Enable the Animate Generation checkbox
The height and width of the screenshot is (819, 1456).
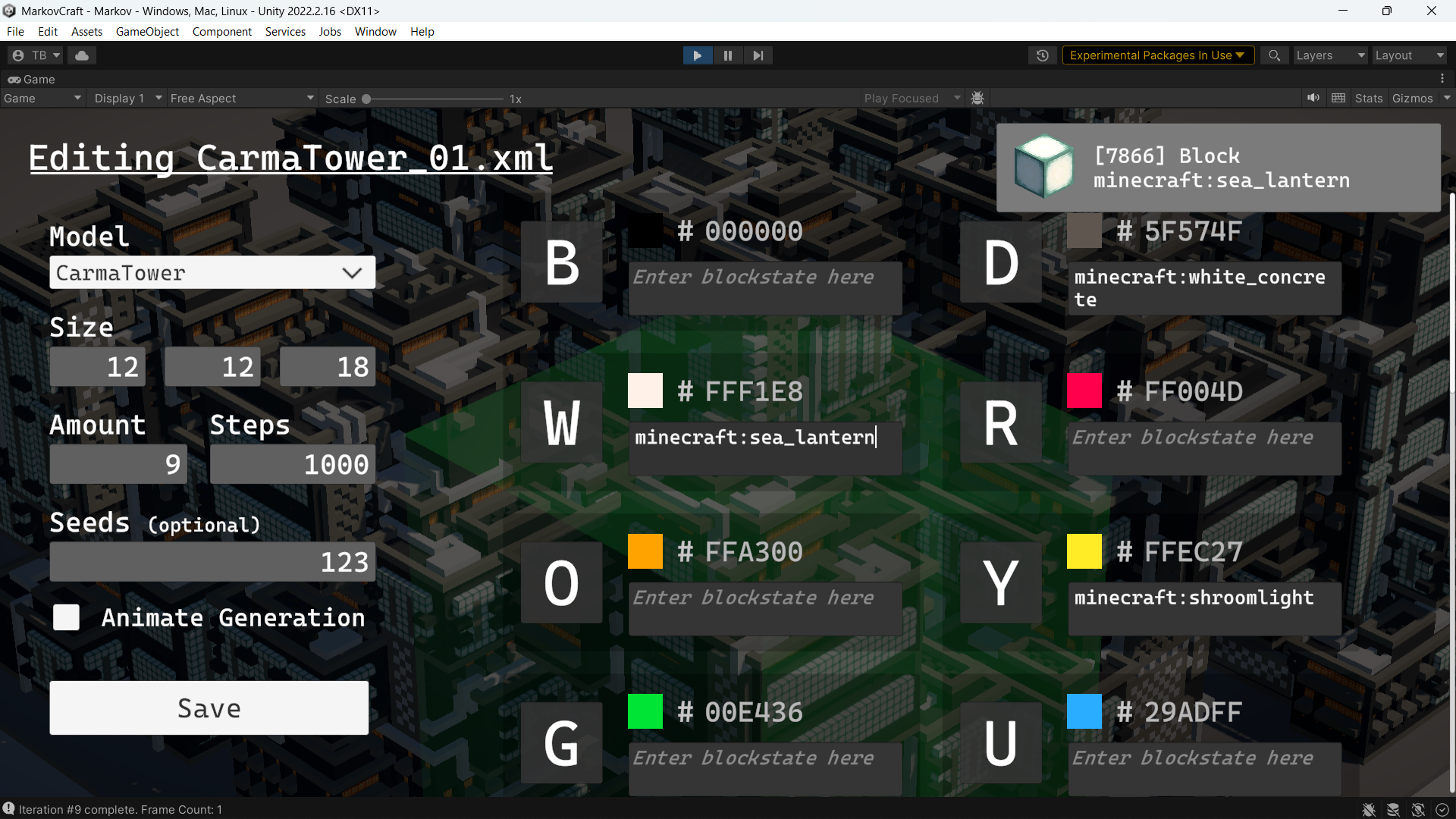[x=65, y=617]
